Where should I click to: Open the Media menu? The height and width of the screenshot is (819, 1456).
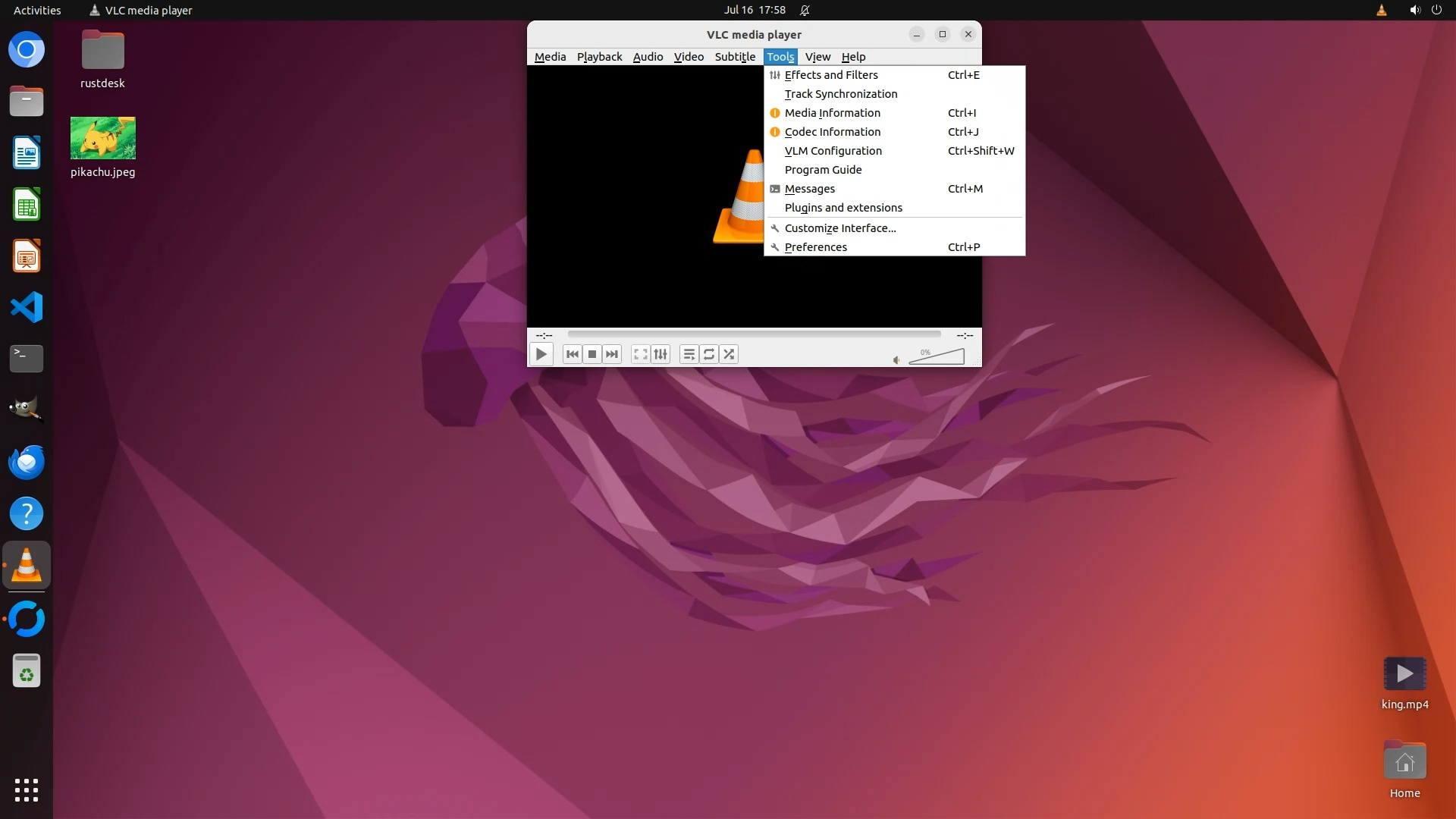pyautogui.click(x=550, y=57)
